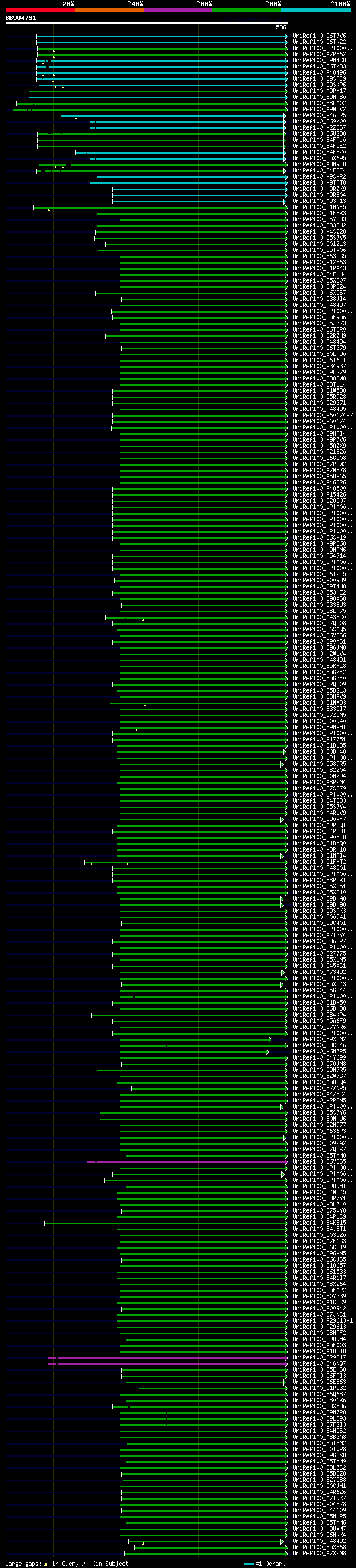Viewport: 356px width, 1568px height.
Task: Open the UniRef100_Q9M4S8 hit
Action: click(319, 60)
